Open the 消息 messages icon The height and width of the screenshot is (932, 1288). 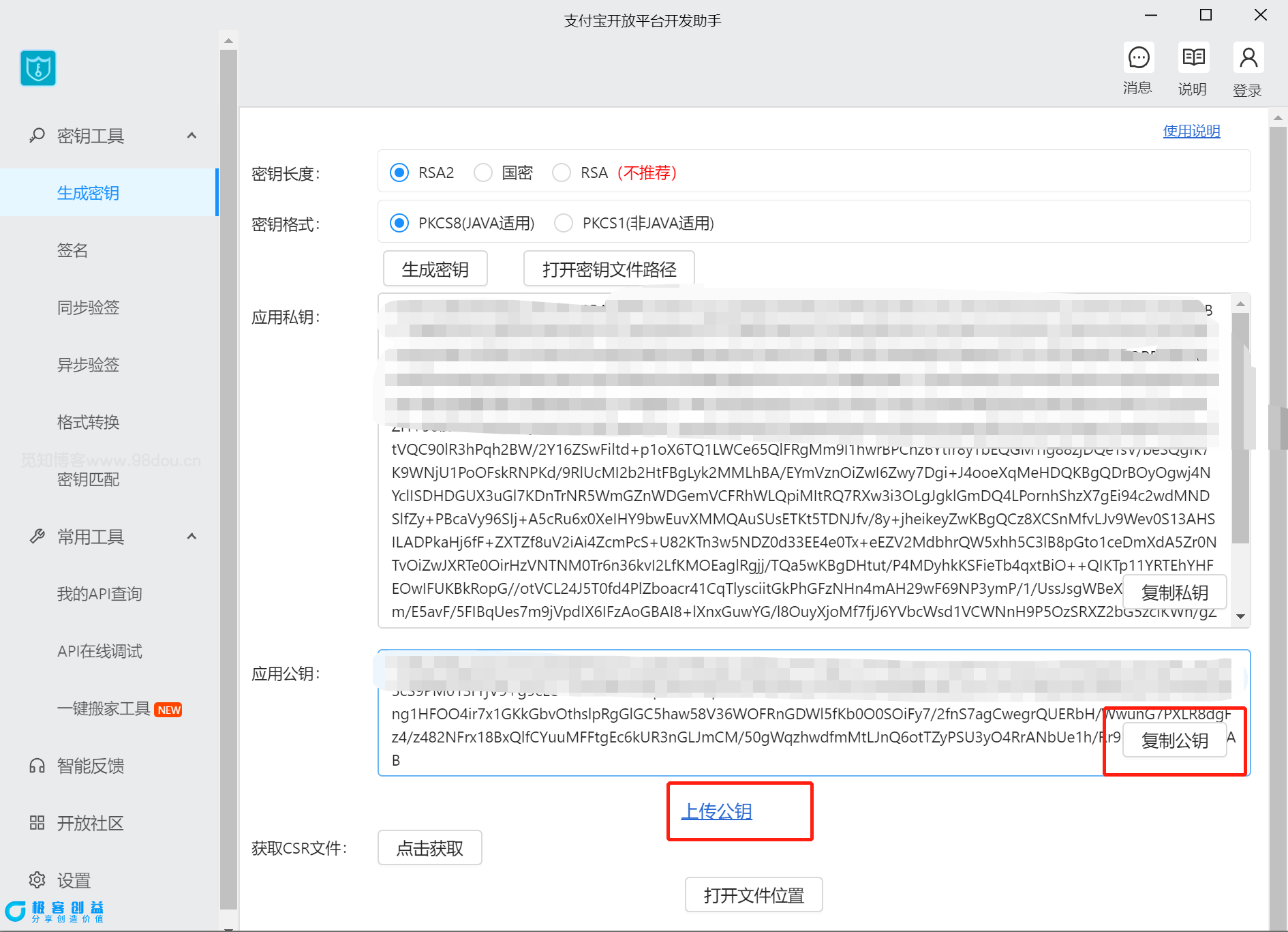pos(1138,59)
